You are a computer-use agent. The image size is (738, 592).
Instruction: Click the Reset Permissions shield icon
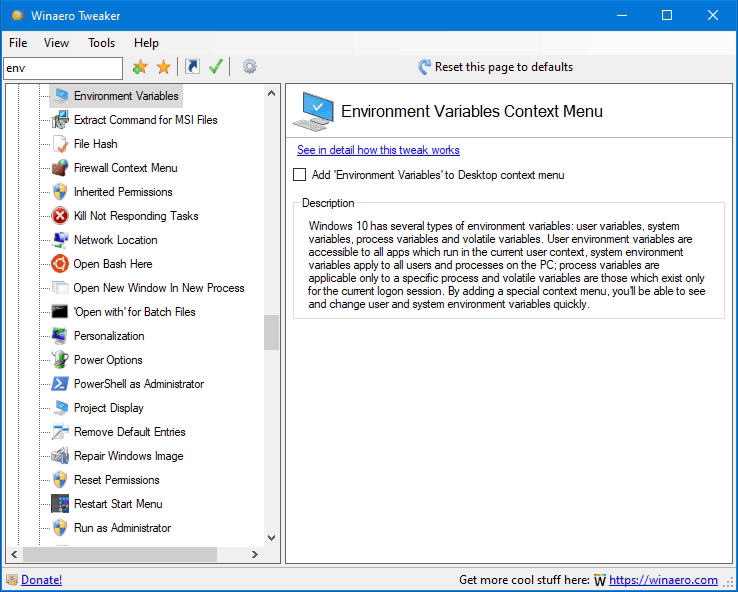[x=60, y=480]
